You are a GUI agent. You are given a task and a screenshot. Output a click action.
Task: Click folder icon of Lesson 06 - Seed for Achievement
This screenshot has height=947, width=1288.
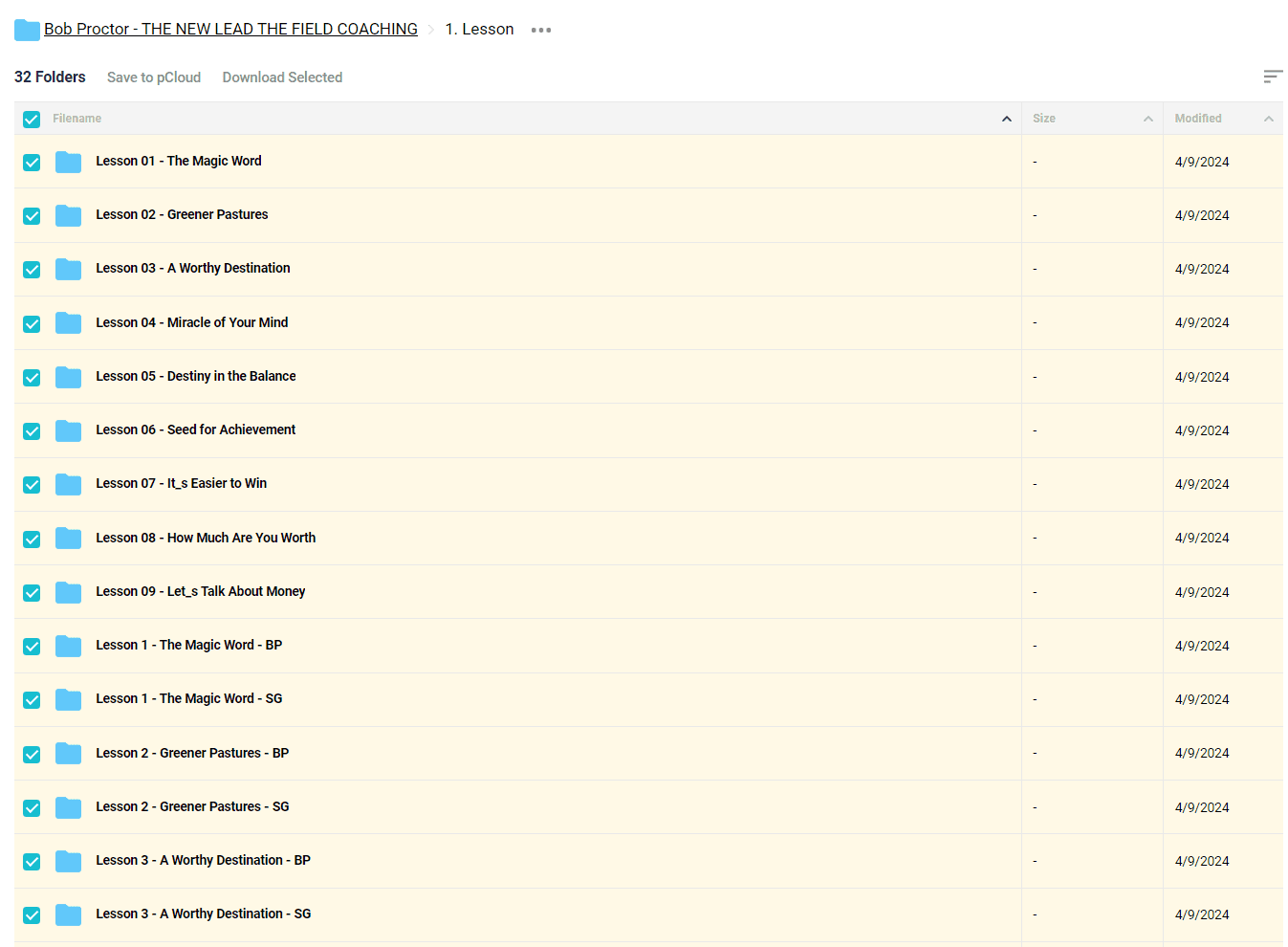[68, 430]
